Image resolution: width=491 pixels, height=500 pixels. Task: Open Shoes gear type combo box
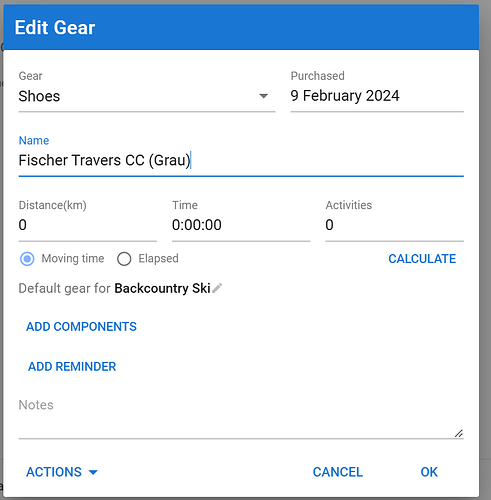click(147, 96)
